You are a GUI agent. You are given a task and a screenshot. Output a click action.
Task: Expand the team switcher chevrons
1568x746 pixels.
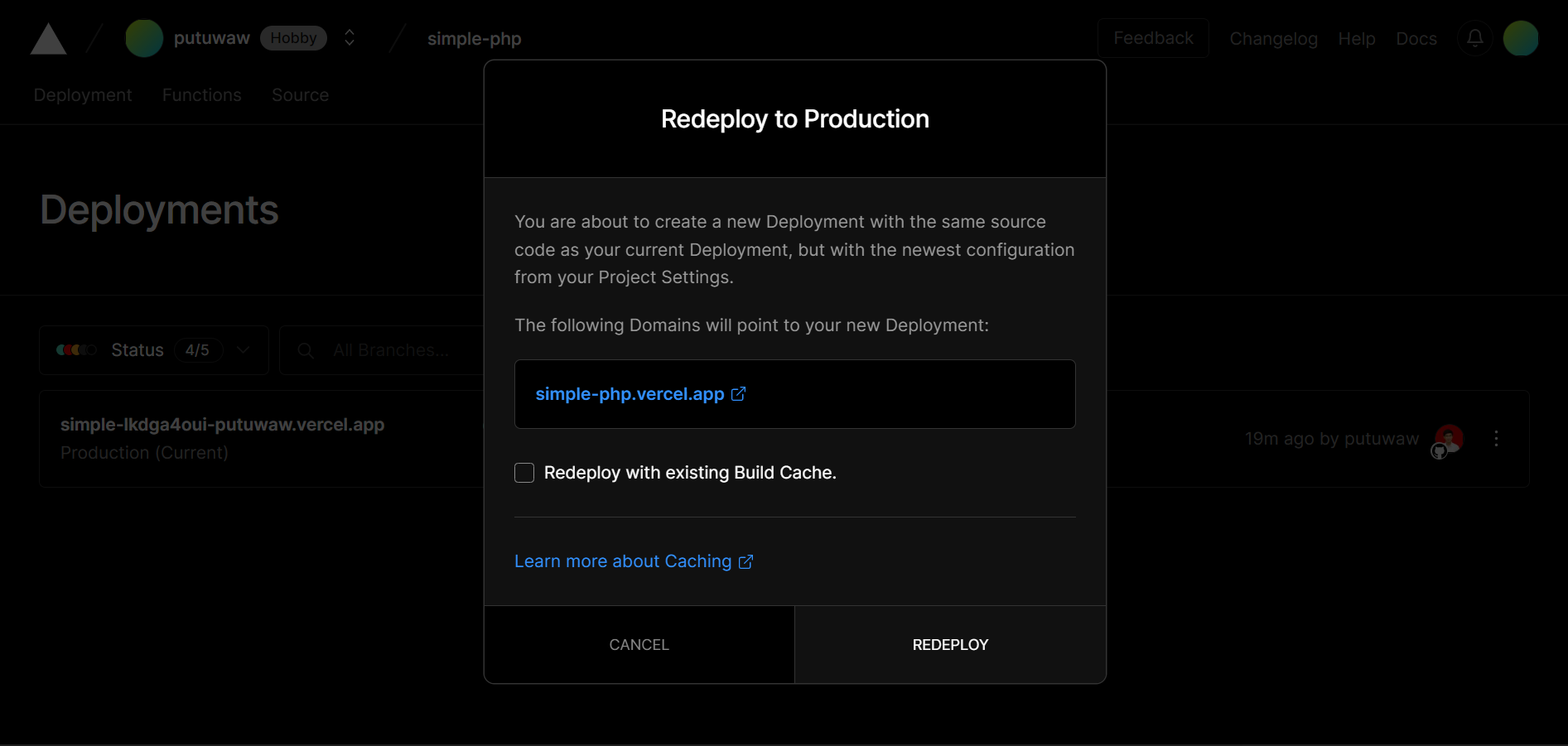(x=350, y=38)
